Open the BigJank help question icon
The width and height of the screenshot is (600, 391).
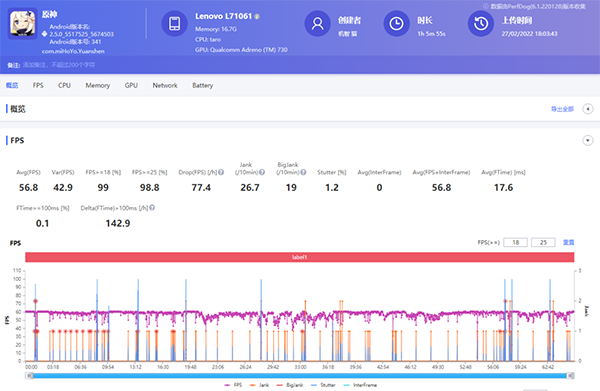tap(303, 173)
